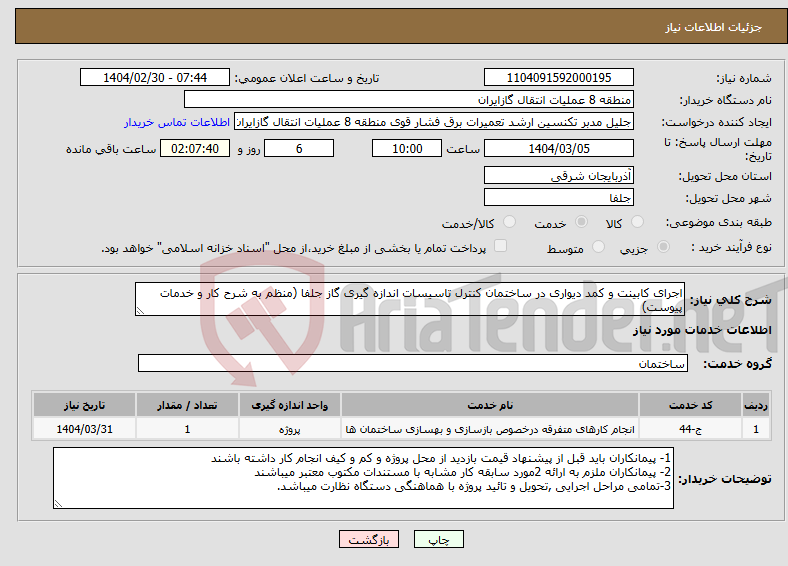Click the نام خدمت column header
This screenshot has height=566, width=788.
pyautogui.click(x=490, y=405)
